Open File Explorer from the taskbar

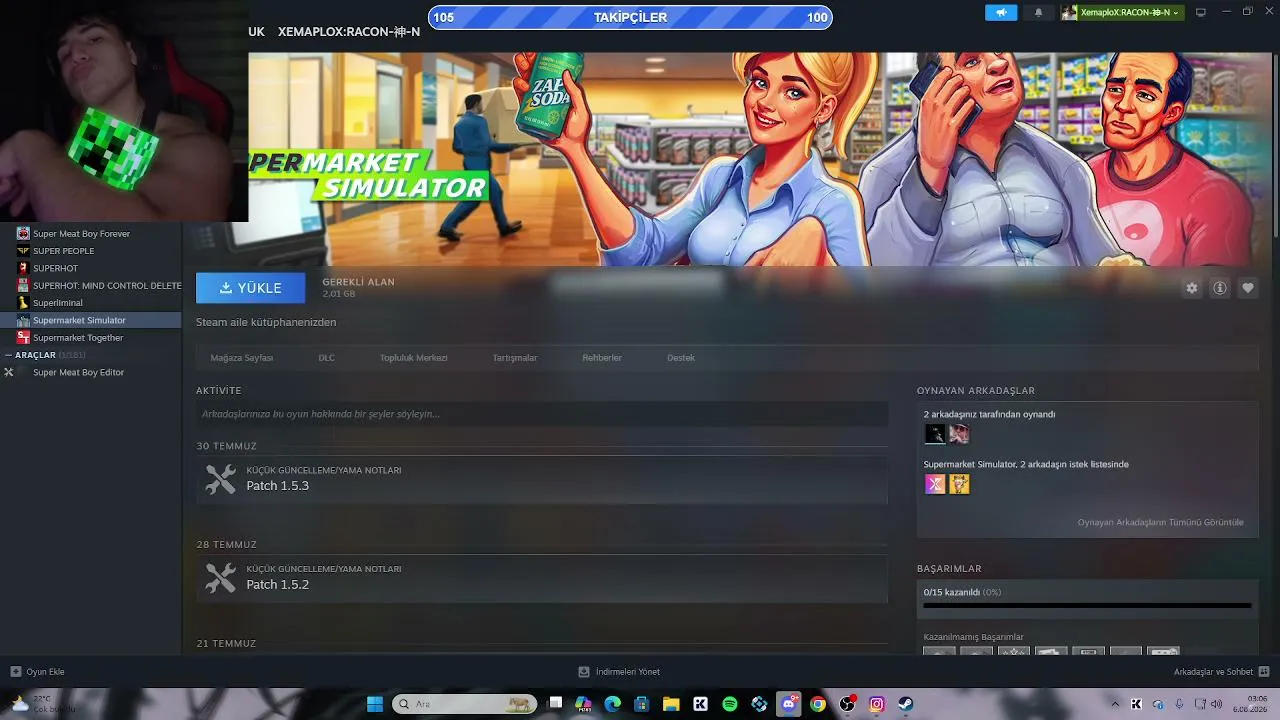pyautogui.click(x=671, y=704)
